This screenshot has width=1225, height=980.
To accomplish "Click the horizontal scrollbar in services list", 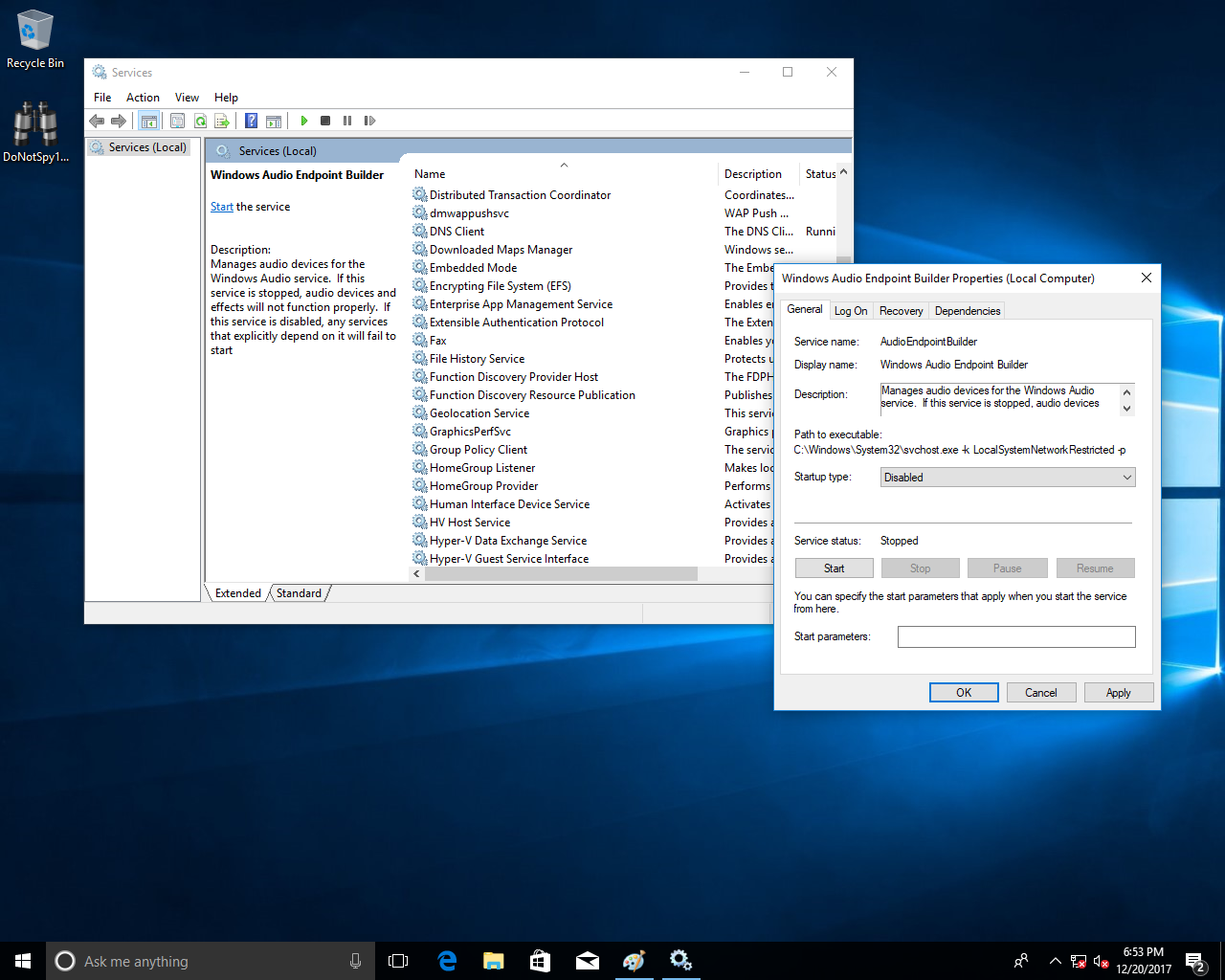I will (x=562, y=574).
